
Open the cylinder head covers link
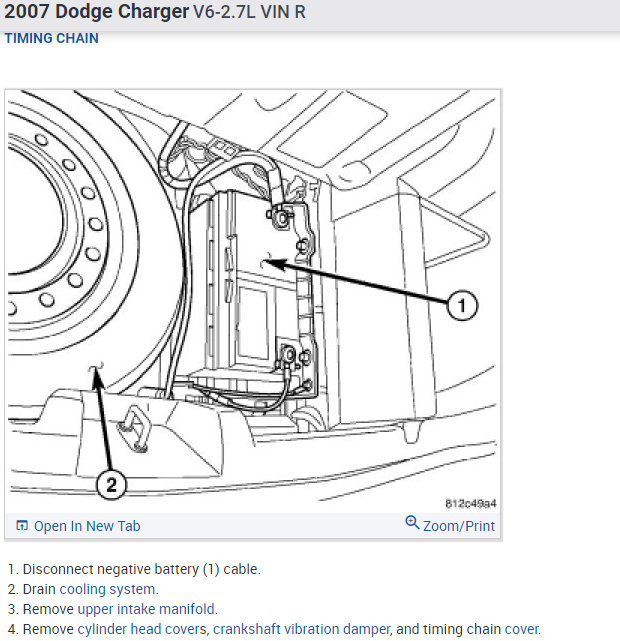pos(142,629)
